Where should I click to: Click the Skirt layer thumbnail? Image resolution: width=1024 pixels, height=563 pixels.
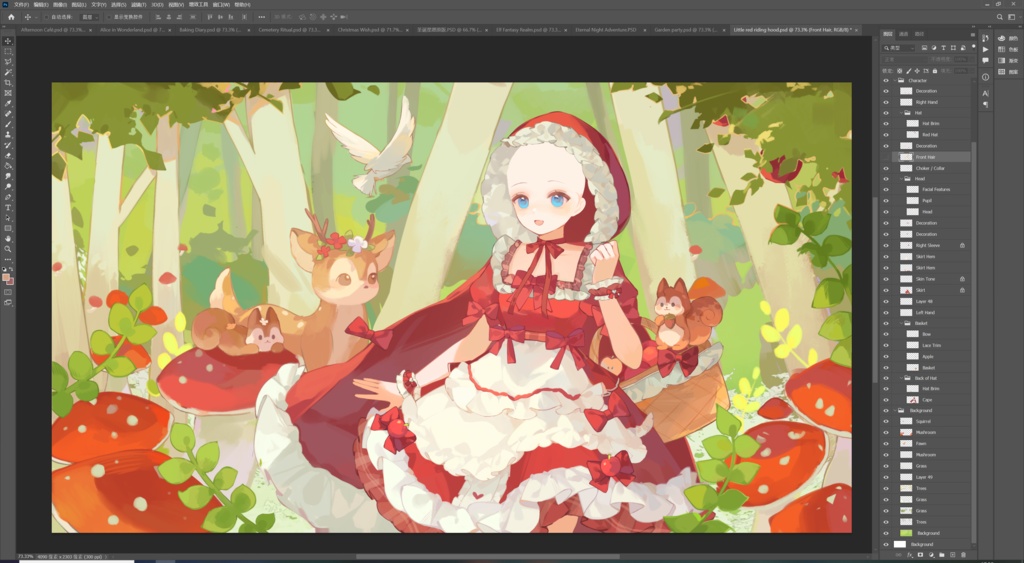pos(906,290)
